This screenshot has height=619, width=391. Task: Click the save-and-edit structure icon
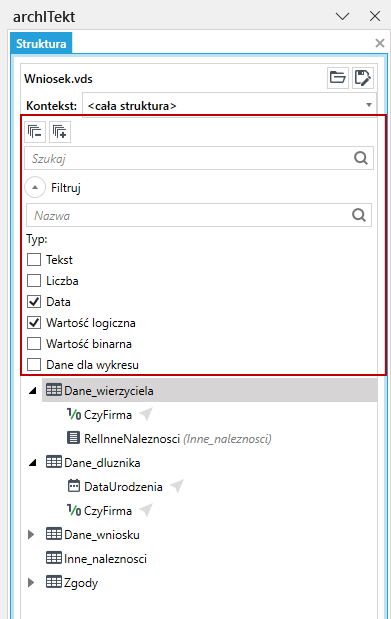363,77
